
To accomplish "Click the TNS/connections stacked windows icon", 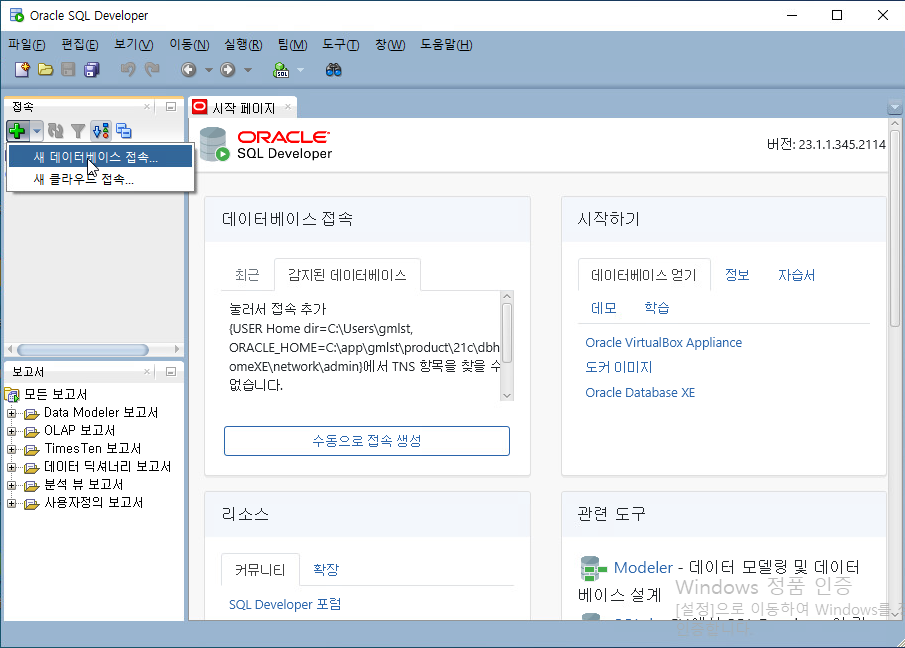I will 124,131.
